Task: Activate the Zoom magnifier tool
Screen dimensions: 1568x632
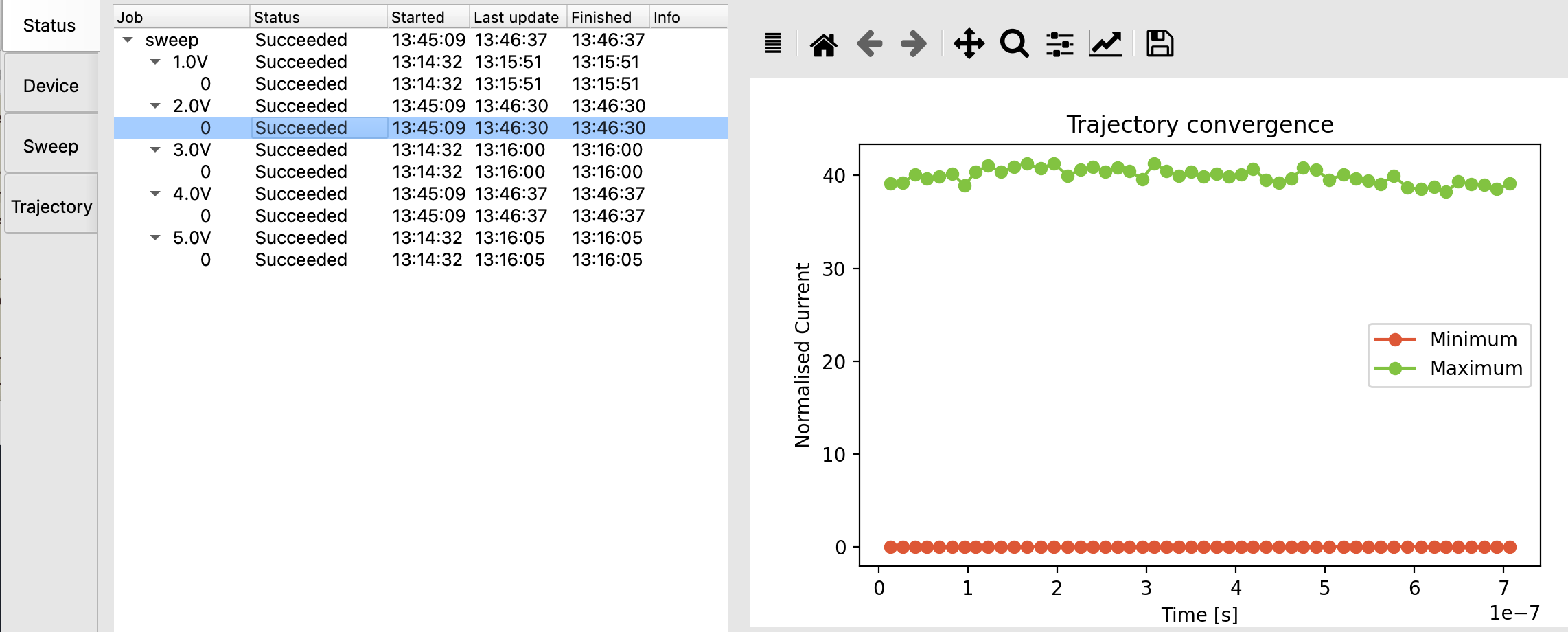Action: (x=1014, y=44)
